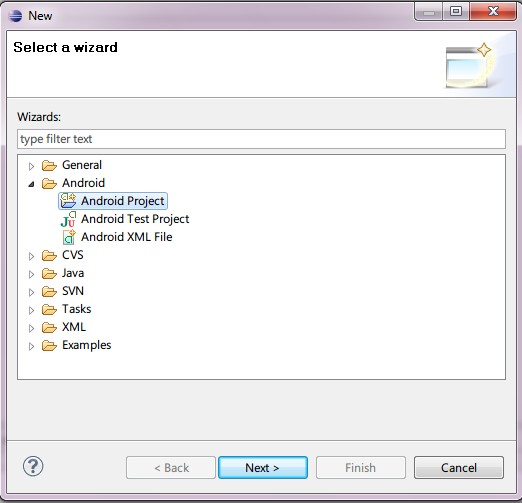The height and width of the screenshot is (503, 522).
Task: Focus the type filter text field
Action: point(261,139)
